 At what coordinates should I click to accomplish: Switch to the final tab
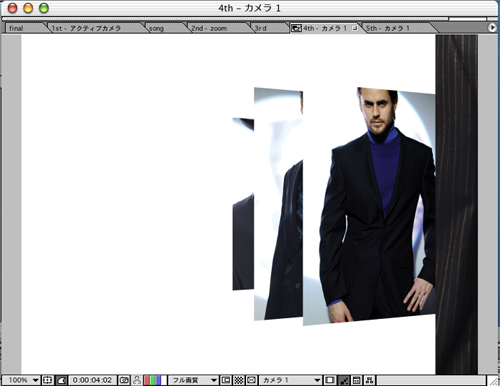point(16,28)
